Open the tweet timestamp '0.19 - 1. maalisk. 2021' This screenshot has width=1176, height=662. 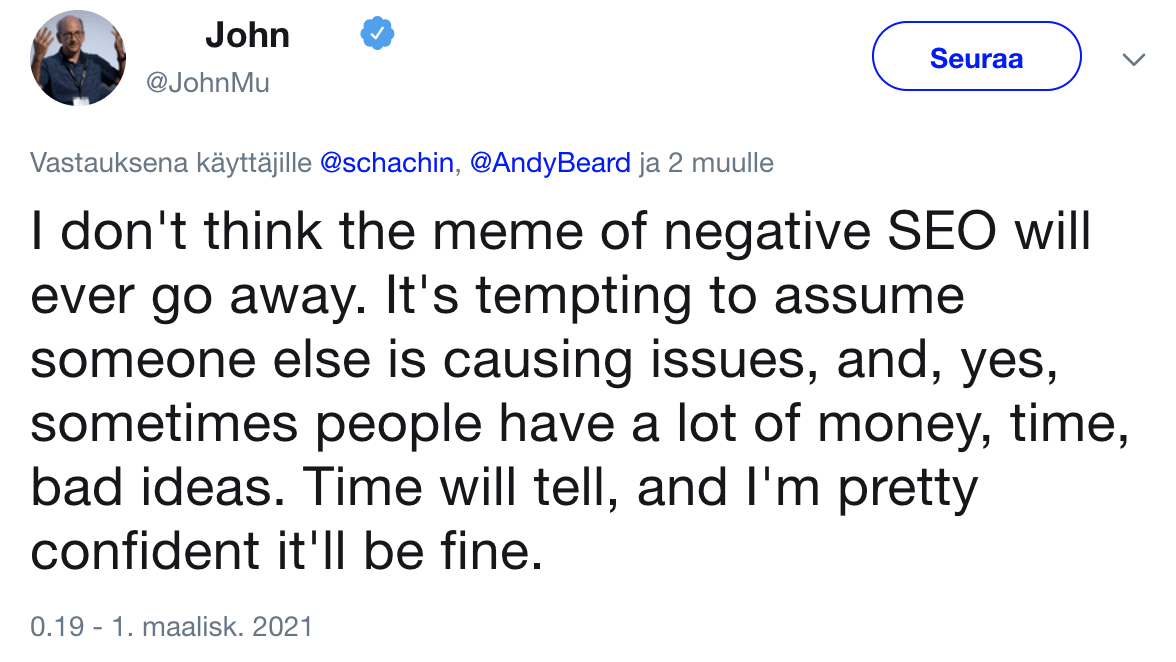(x=170, y=627)
